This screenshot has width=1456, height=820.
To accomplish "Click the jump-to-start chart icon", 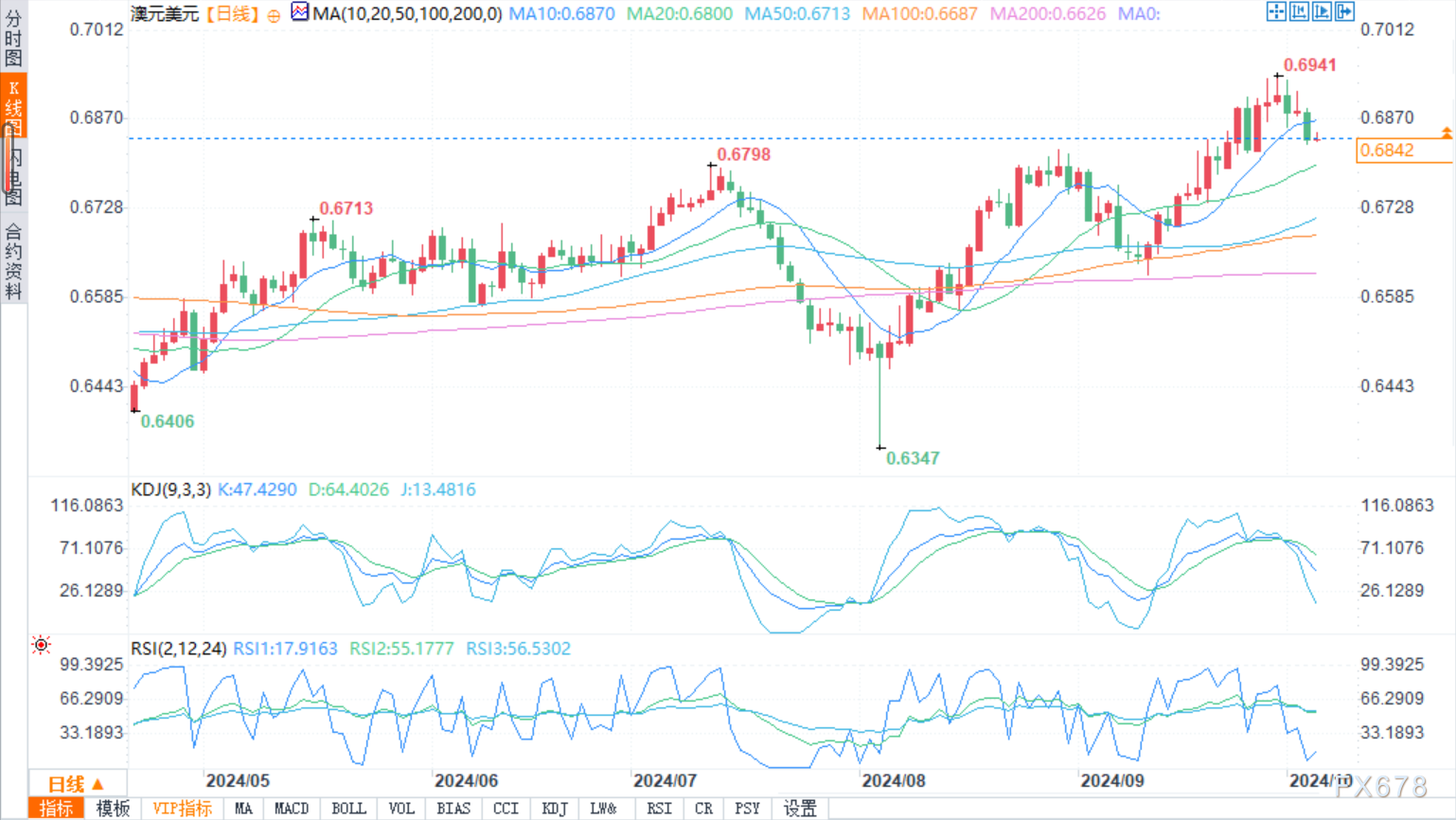I will (x=1299, y=12).
